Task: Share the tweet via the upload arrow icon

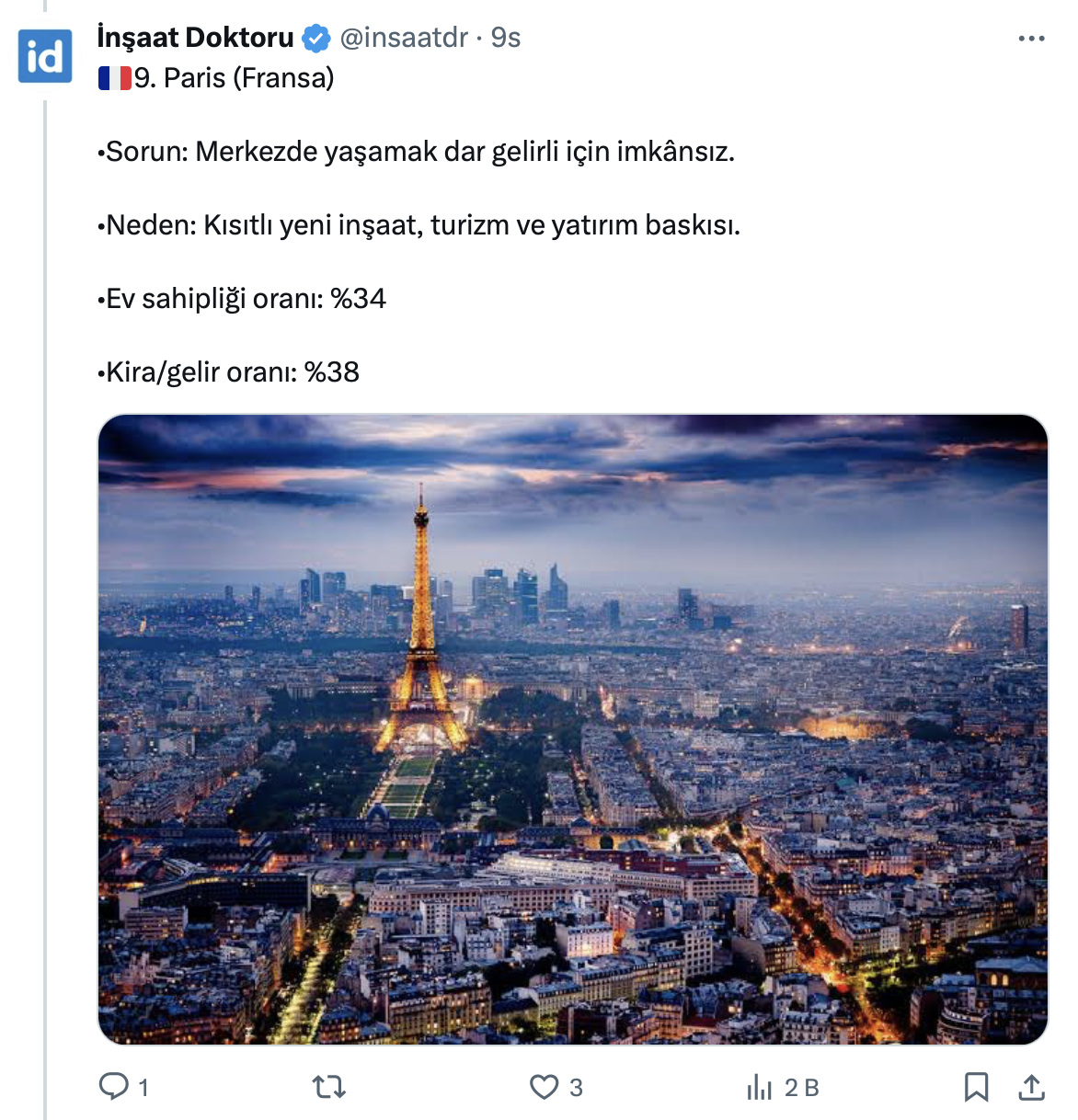Action: coord(1032,1087)
